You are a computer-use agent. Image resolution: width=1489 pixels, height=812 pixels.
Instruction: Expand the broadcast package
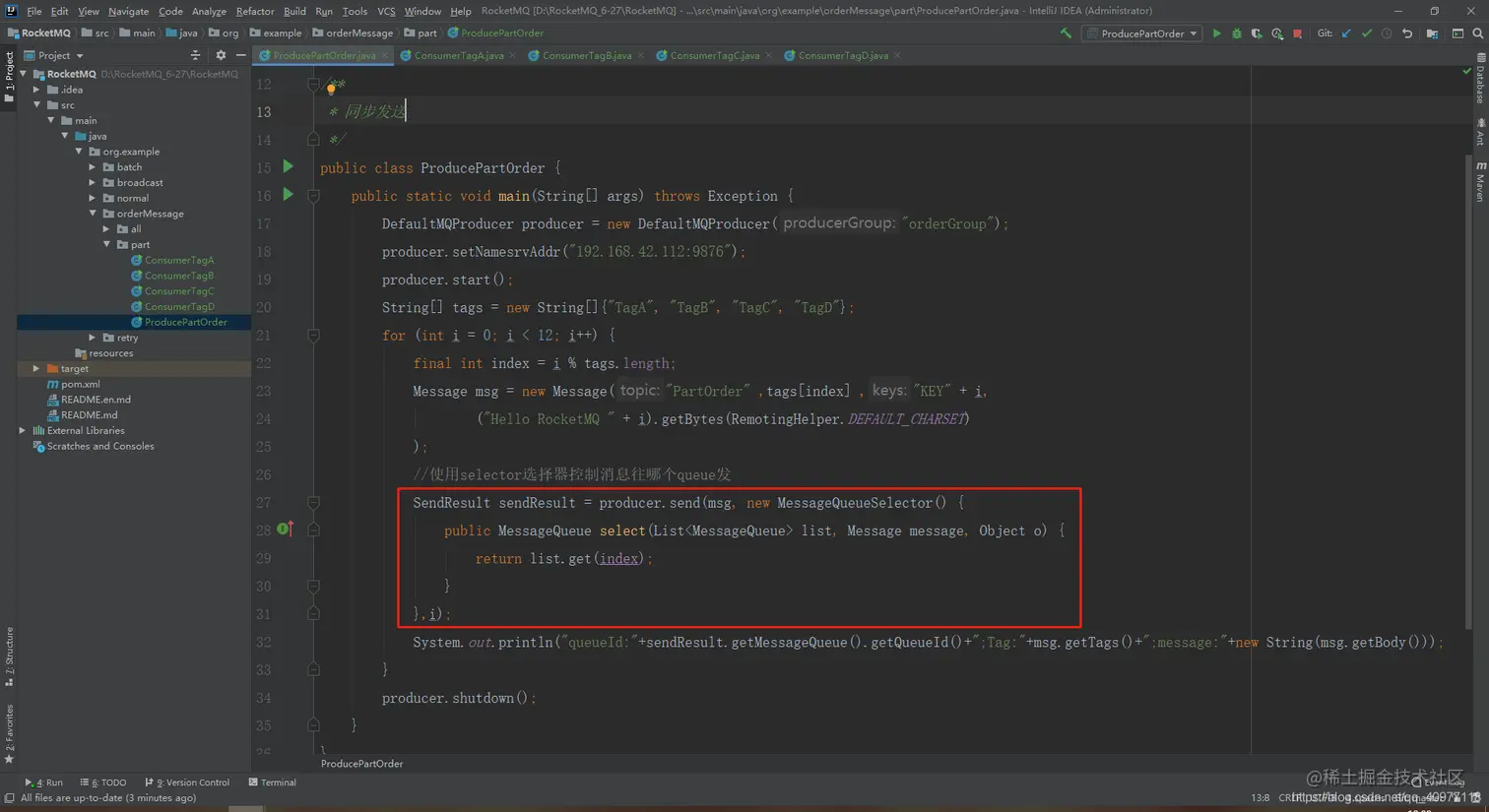coord(93,182)
